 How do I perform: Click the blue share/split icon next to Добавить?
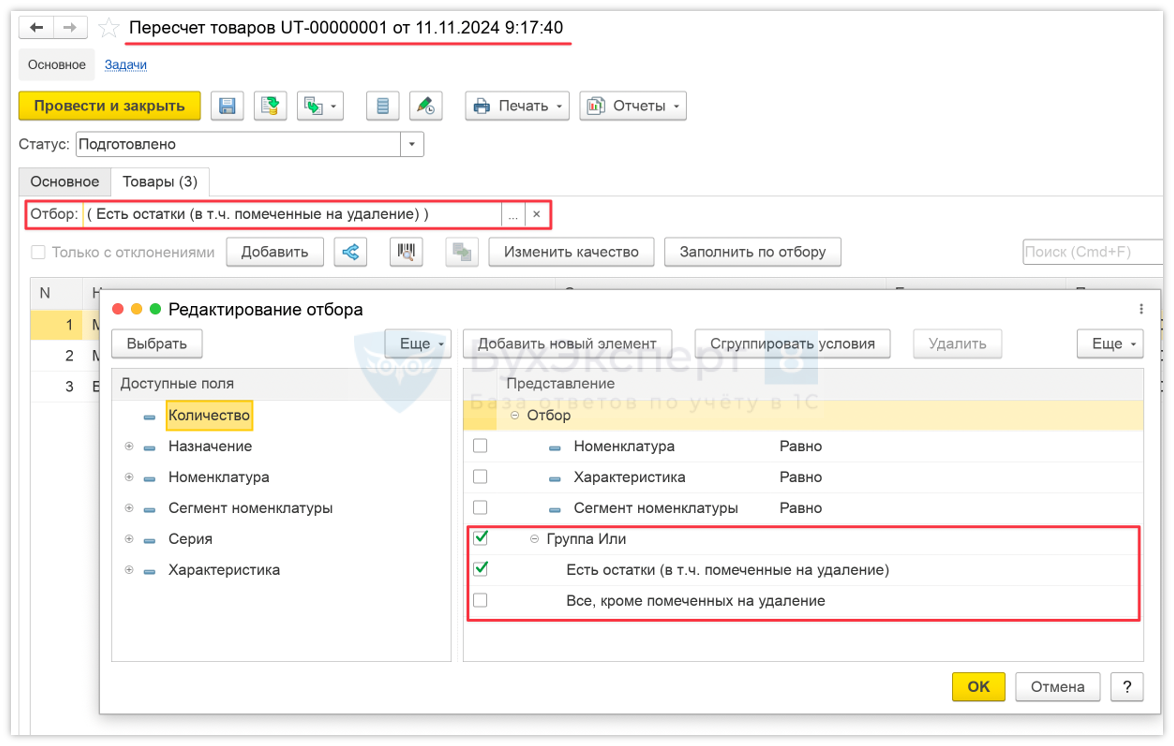click(351, 252)
